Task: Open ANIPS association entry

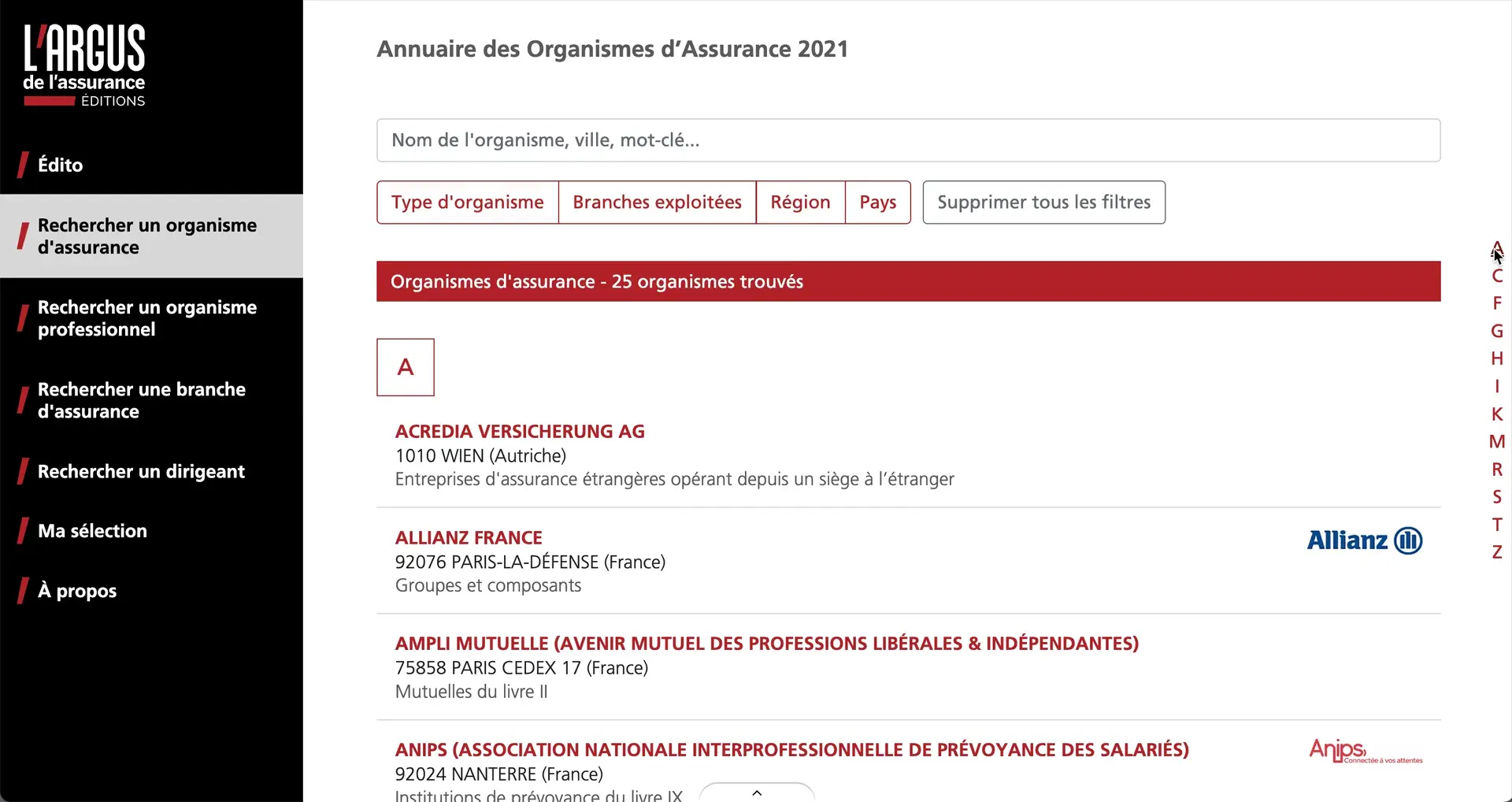Action: [792, 750]
